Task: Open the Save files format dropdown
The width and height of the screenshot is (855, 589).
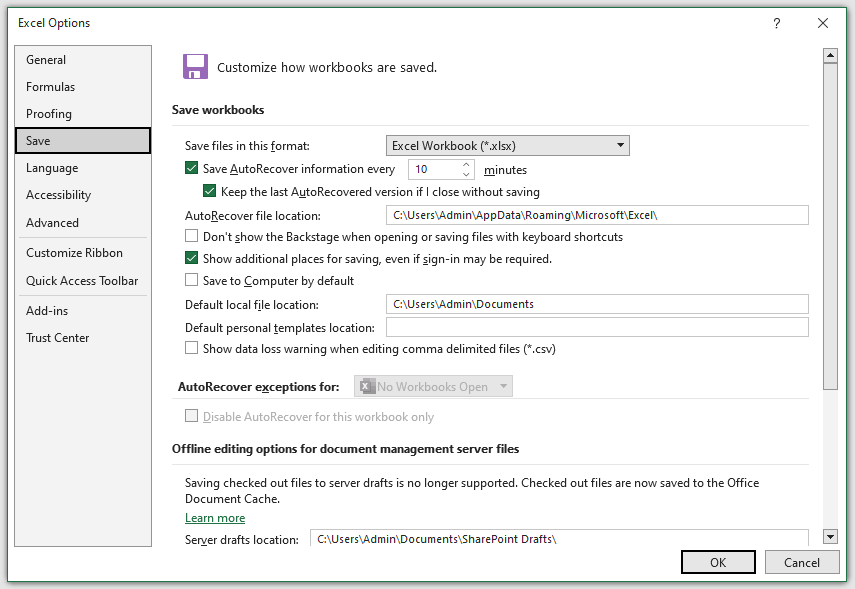Action: pyautogui.click(x=619, y=145)
